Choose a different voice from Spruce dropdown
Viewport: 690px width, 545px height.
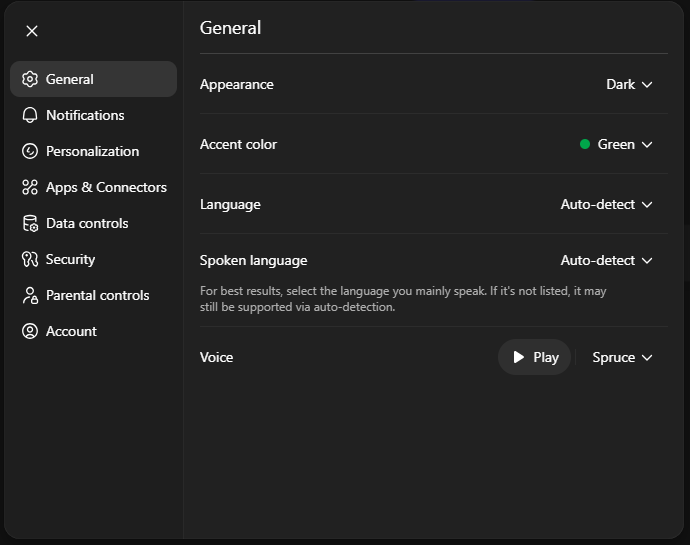coord(622,358)
